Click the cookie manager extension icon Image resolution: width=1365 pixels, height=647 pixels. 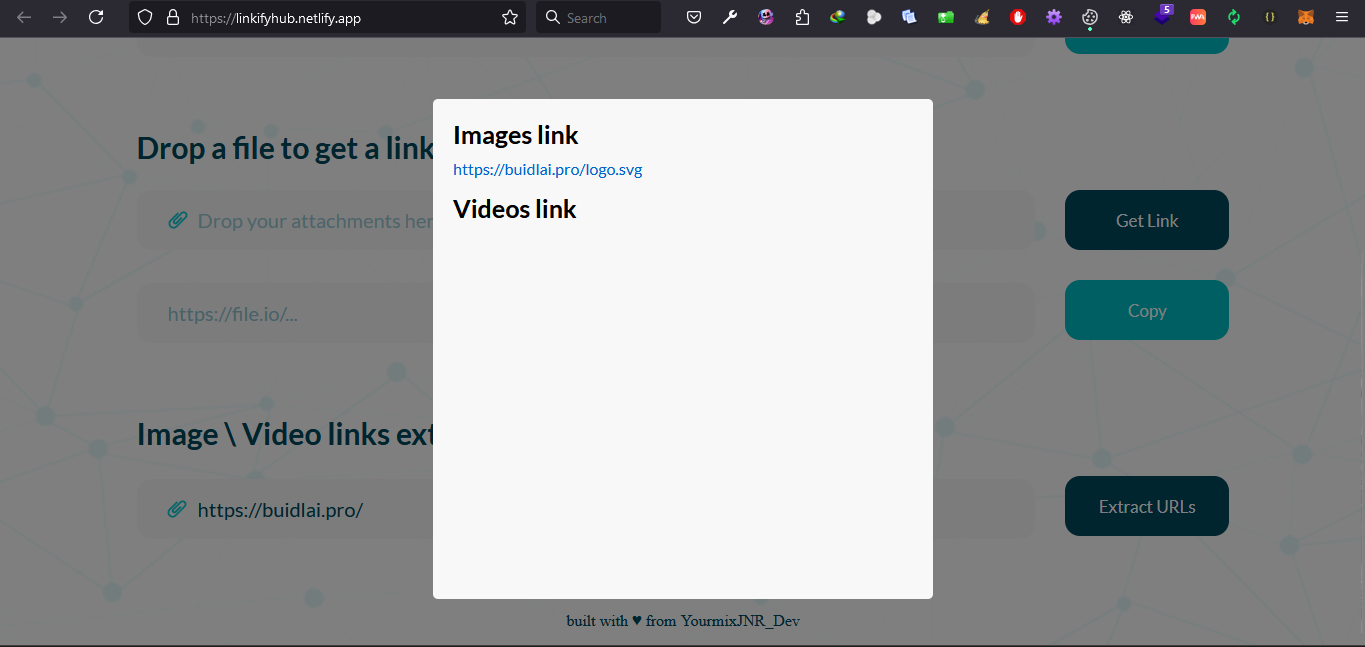pyautogui.click(x=1090, y=17)
